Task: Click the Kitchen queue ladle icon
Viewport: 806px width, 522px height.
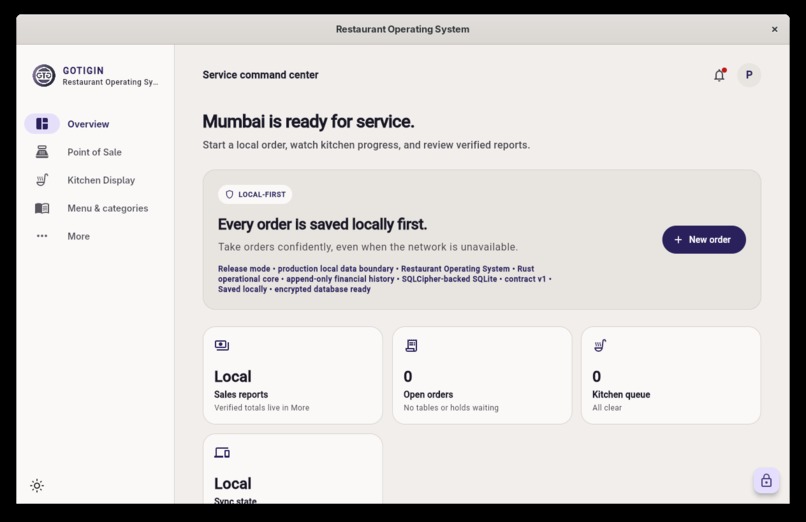Action: (600, 345)
